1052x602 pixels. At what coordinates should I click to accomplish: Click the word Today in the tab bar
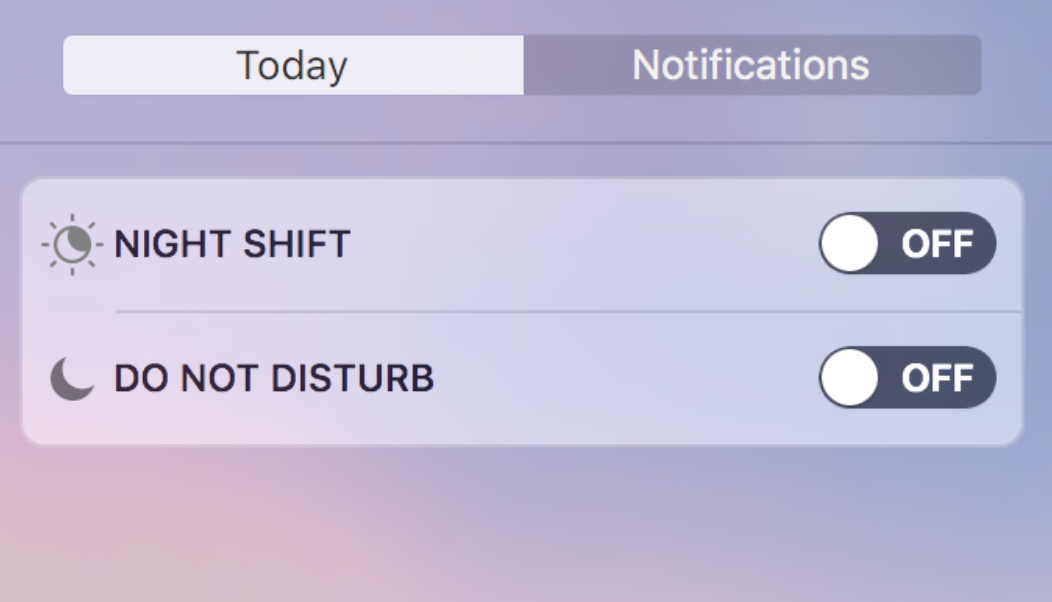click(292, 66)
